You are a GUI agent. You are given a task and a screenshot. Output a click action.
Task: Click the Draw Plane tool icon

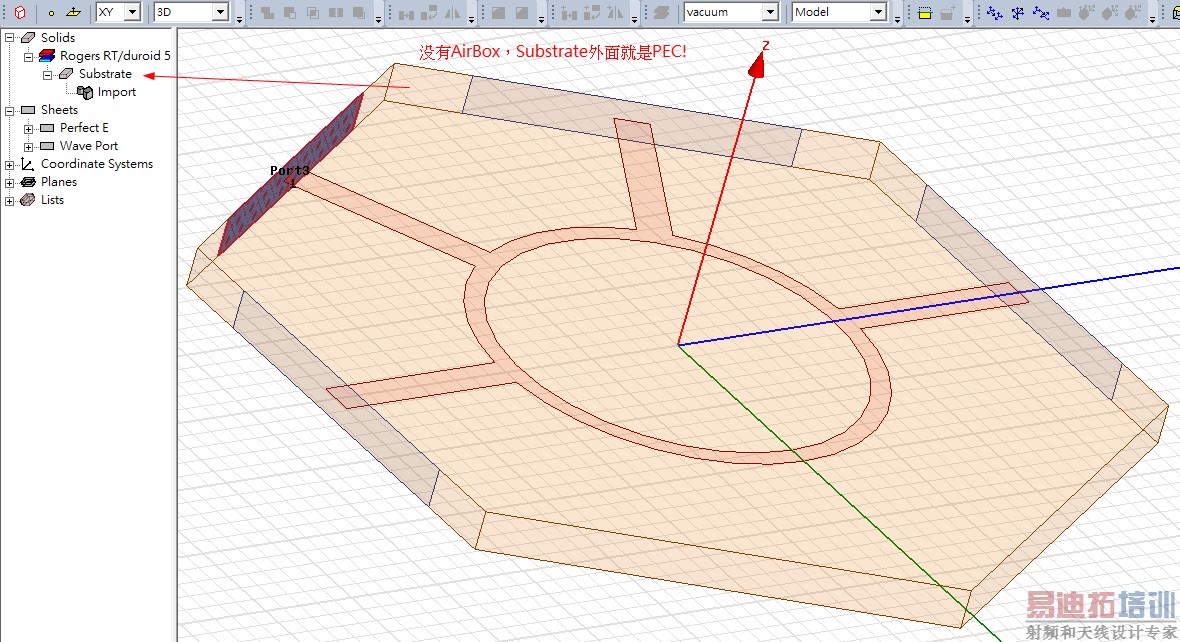(x=73, y=12)
